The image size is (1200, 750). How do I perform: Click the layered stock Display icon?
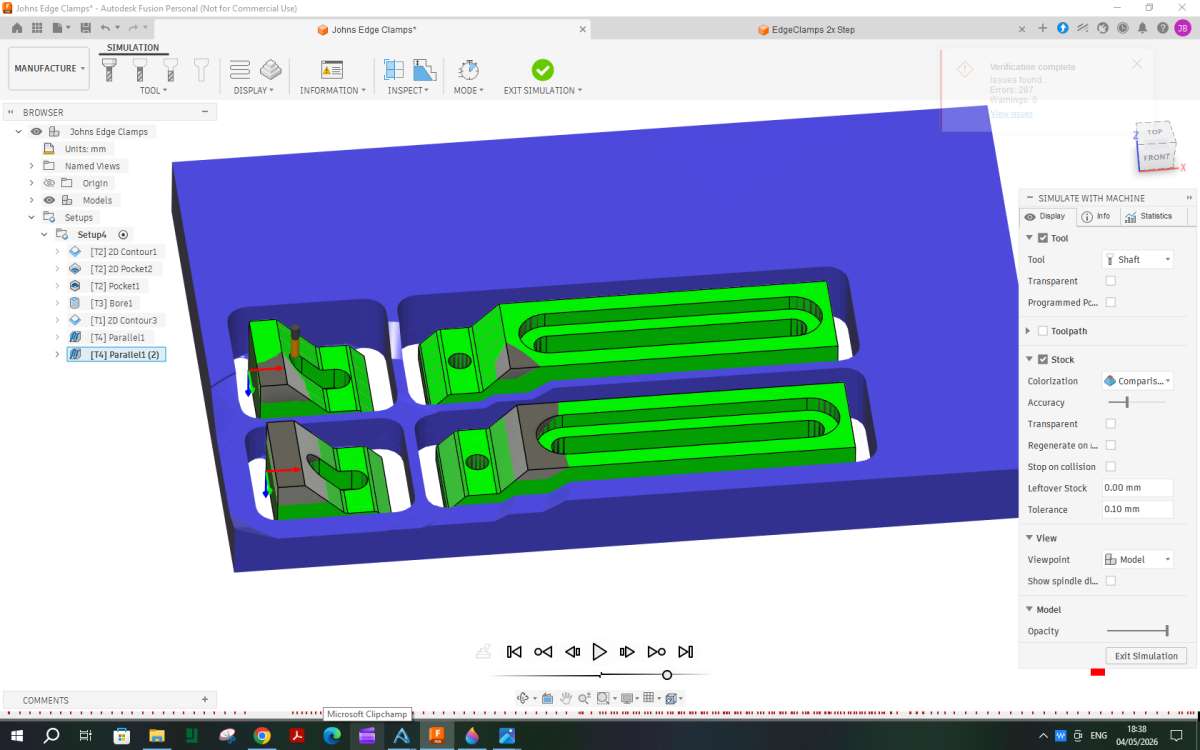pyautogui.click(x=271, y=69)
